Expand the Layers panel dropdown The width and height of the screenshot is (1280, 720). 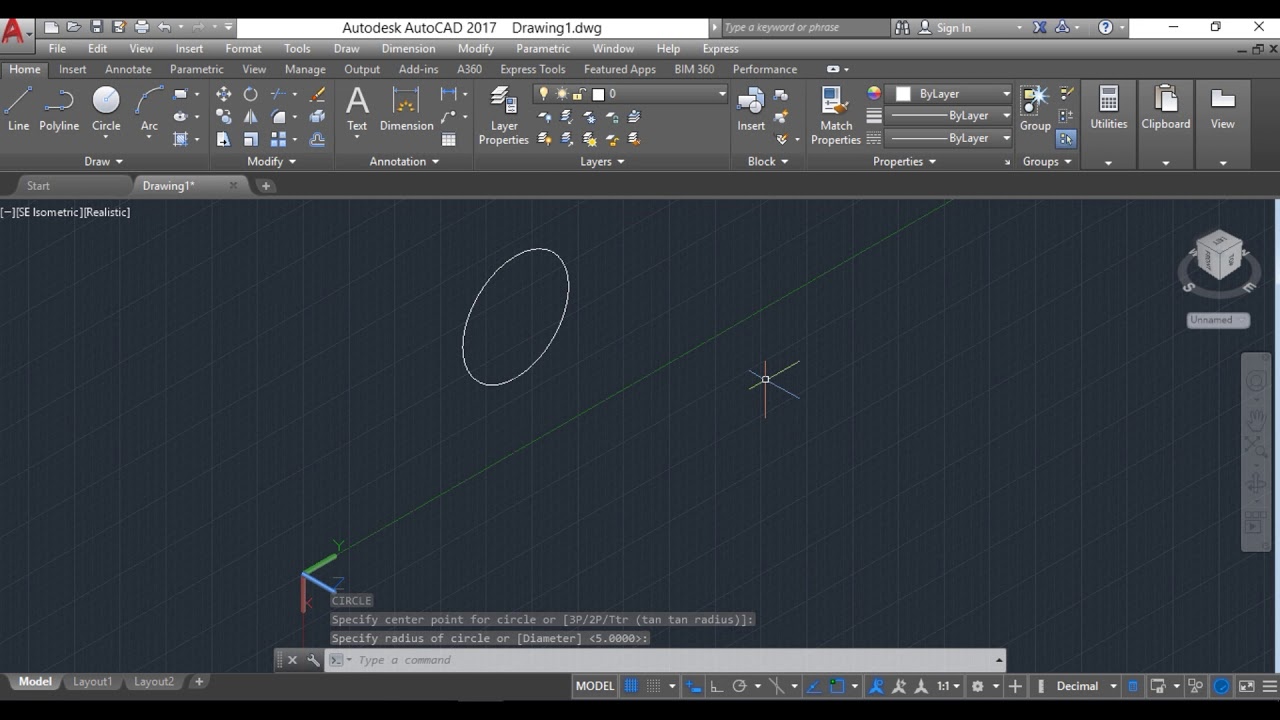(x=603, y=161)
